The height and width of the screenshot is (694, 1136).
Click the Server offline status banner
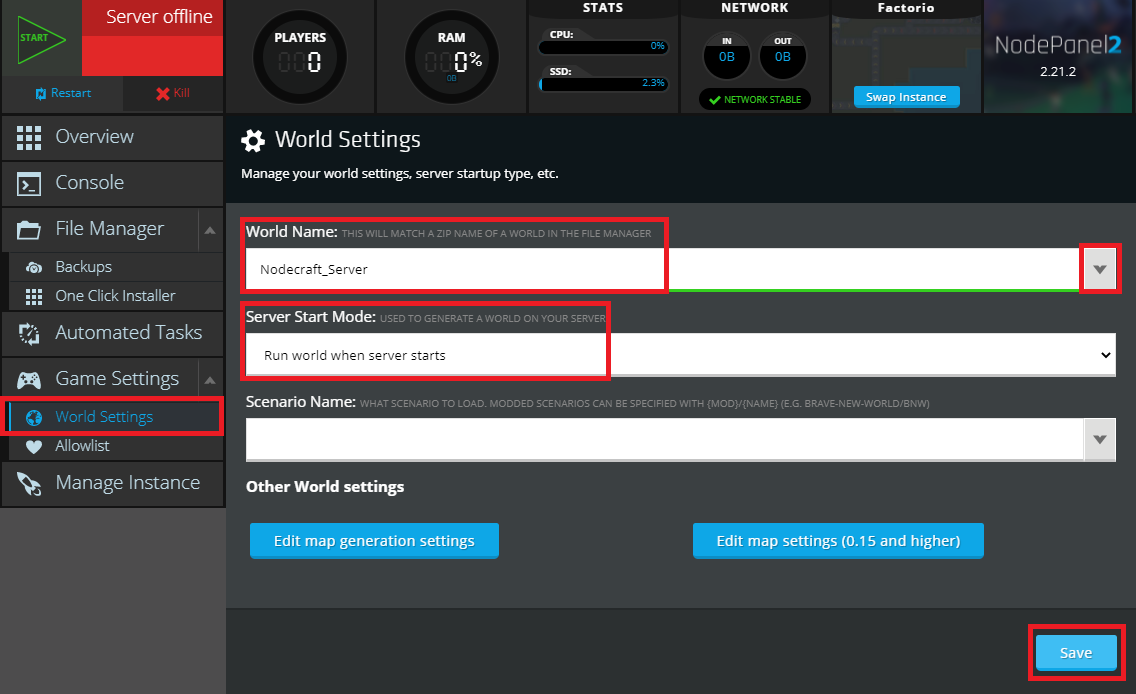(152, 38)
